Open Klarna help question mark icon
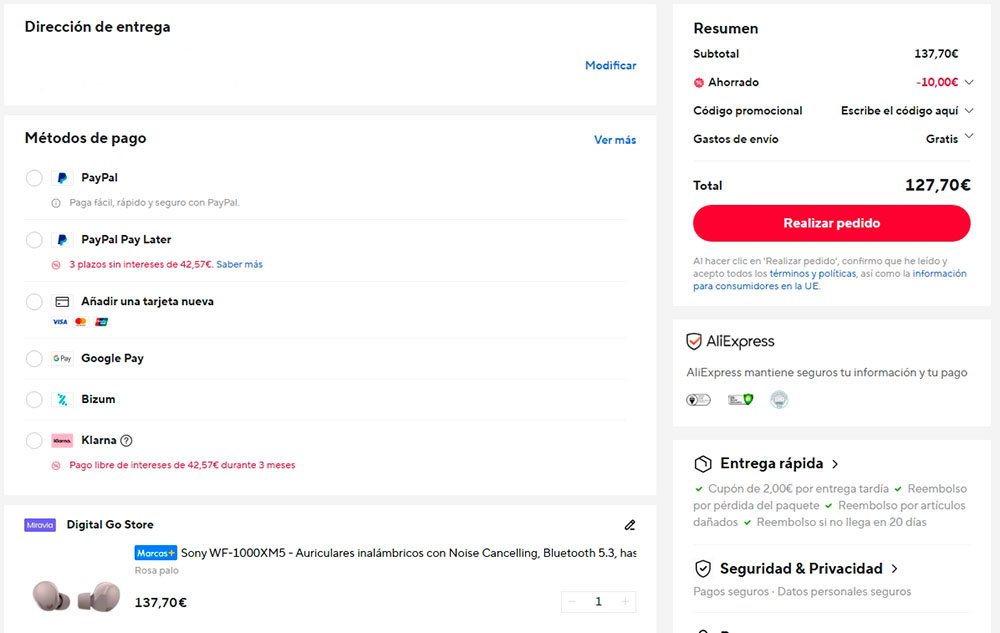Image resolution: width=1000 pixels, height=633 pixels. click(126, 440)
